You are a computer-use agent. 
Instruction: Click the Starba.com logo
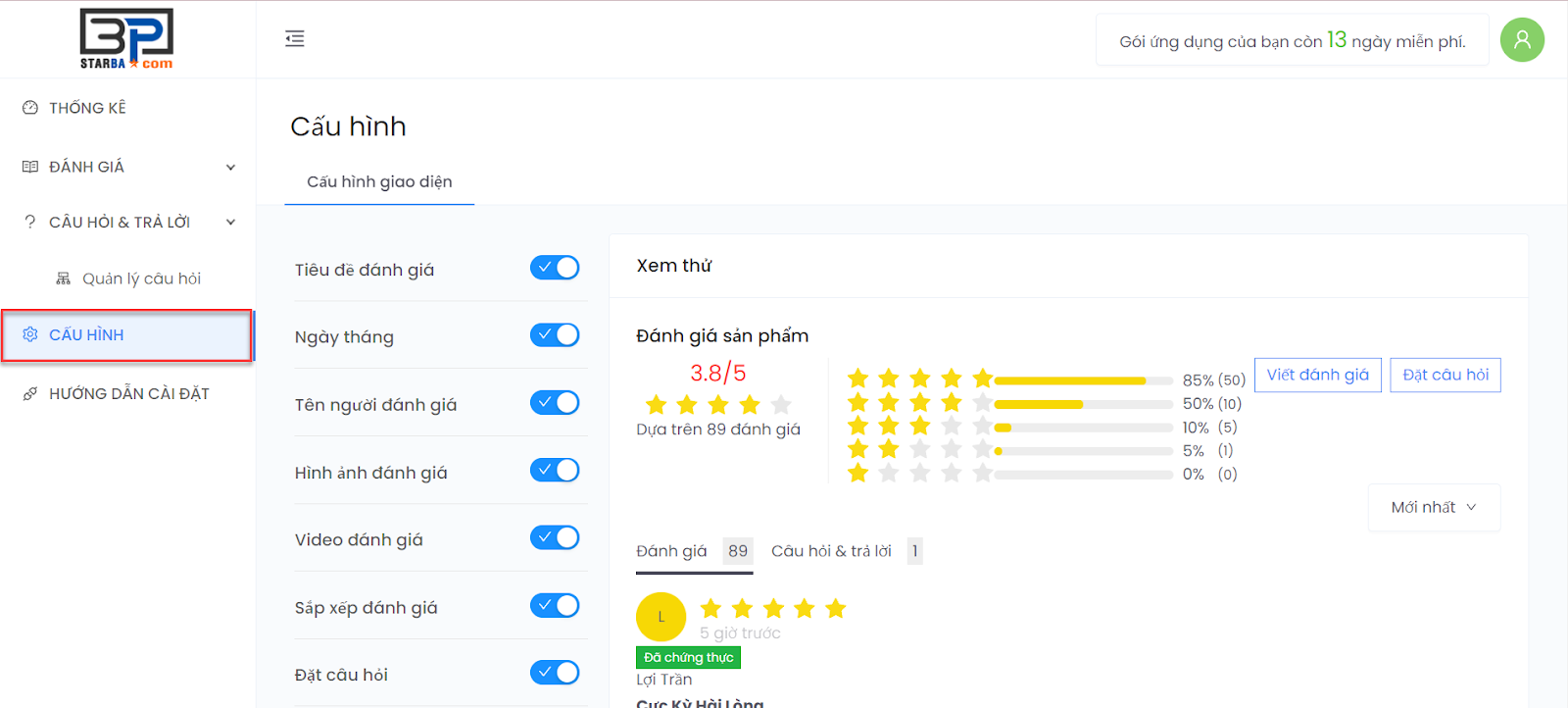[126, 39]
